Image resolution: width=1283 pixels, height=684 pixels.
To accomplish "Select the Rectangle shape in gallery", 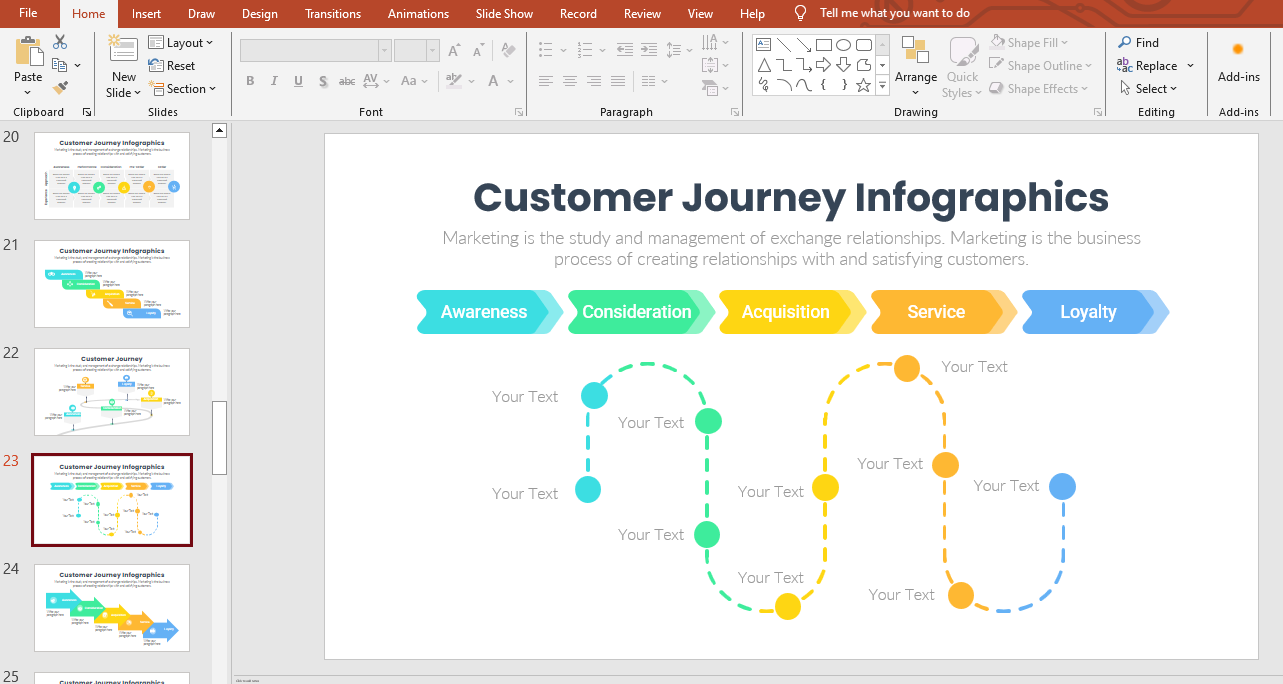I will click(824, 44).
